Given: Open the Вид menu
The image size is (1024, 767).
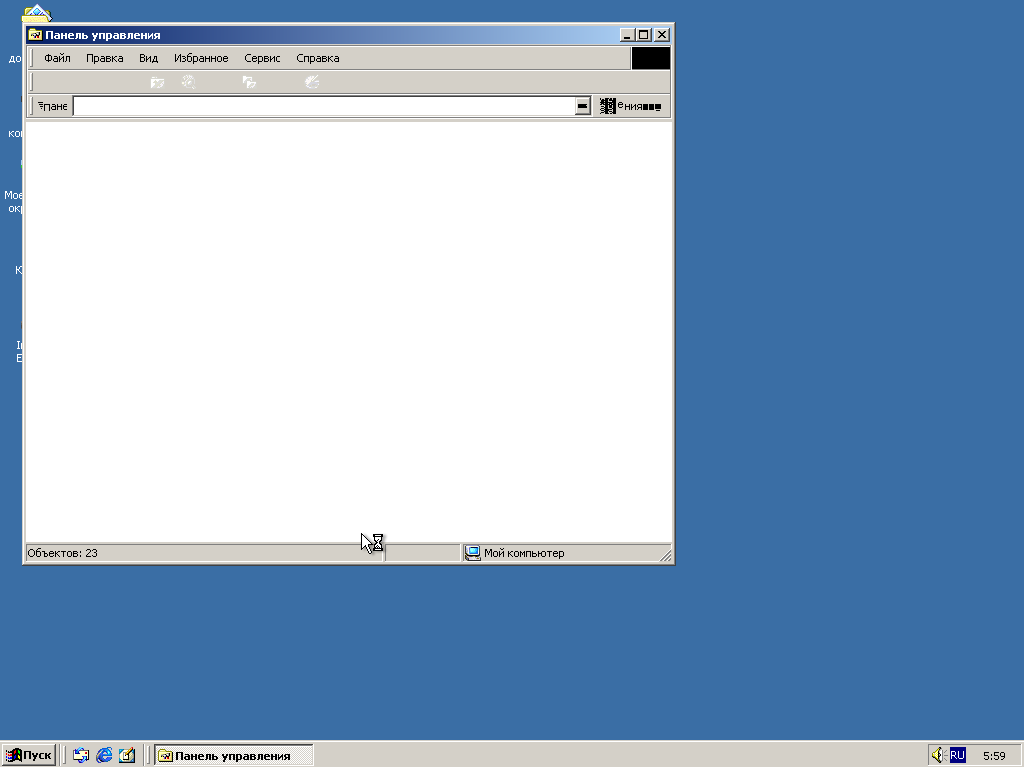Looking at the screenshot, I should [x=148, y=58].
